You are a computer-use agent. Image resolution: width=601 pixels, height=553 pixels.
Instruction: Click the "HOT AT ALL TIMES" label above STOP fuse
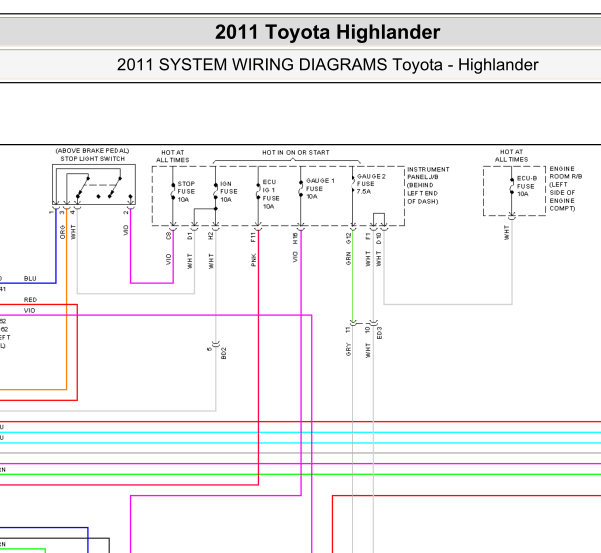(172, 156)
